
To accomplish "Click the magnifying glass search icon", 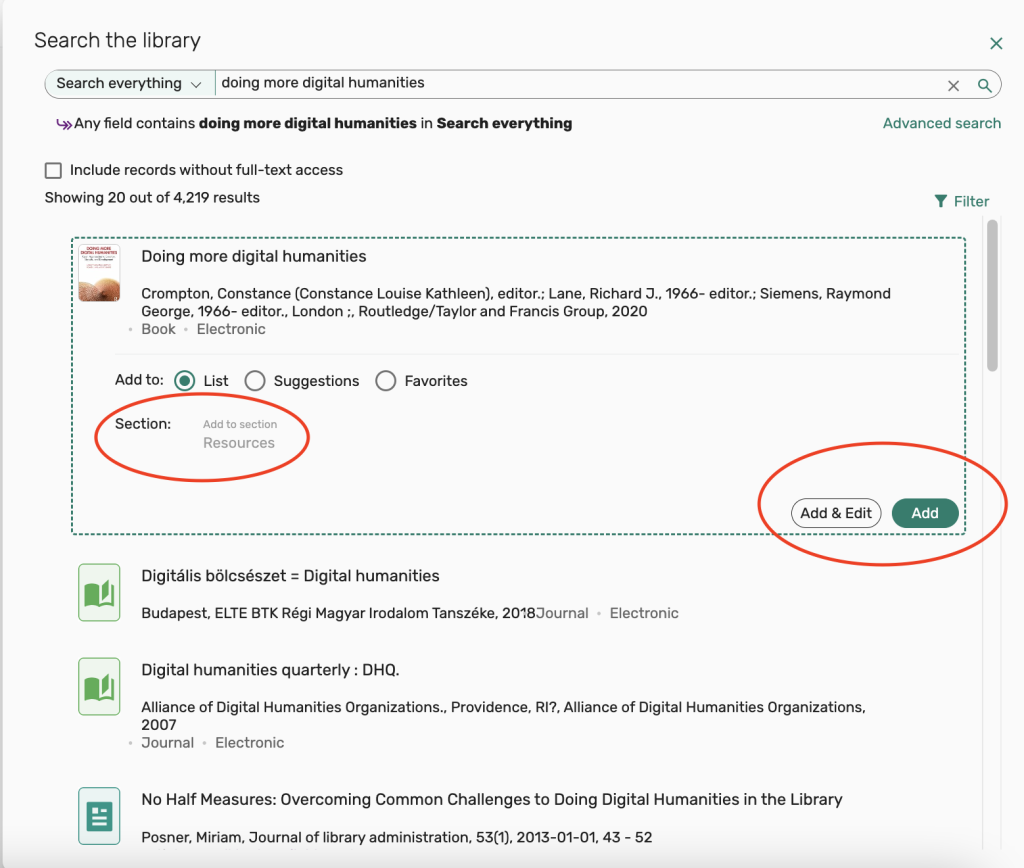I will pyautogui.click(x=984, y=85).
